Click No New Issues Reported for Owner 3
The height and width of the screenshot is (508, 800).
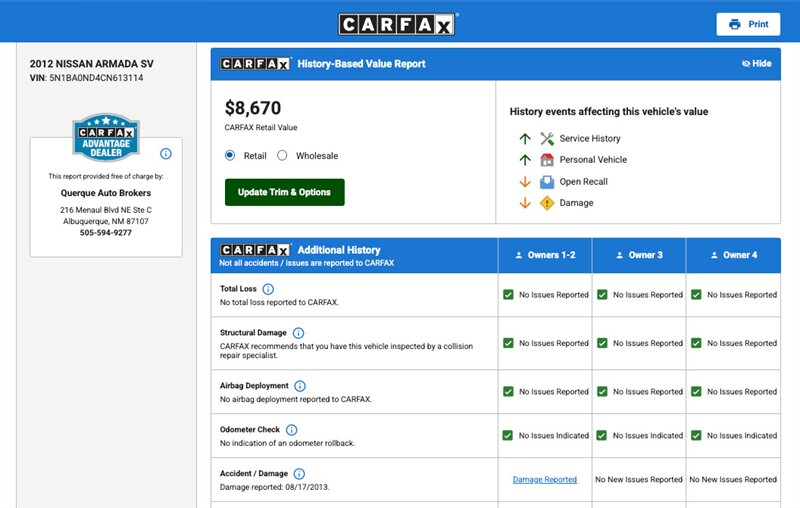click(639, 479)
